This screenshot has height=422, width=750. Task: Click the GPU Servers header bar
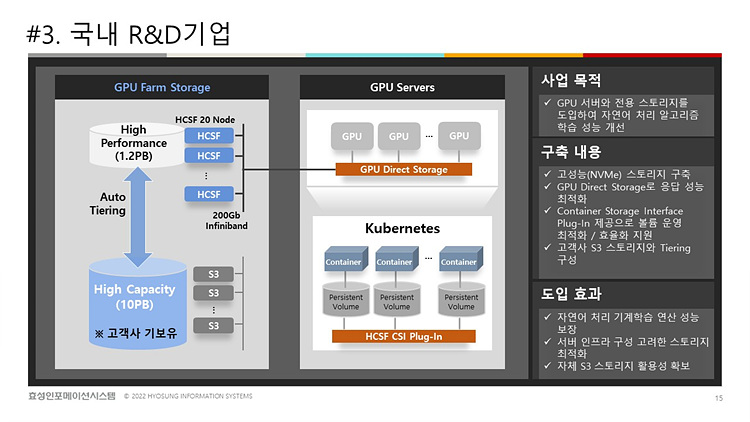point(402,88)
